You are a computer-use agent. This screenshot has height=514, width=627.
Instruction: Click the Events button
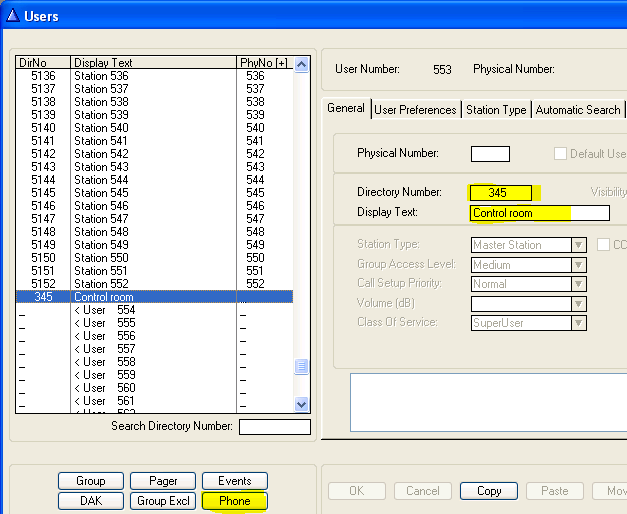235,481
